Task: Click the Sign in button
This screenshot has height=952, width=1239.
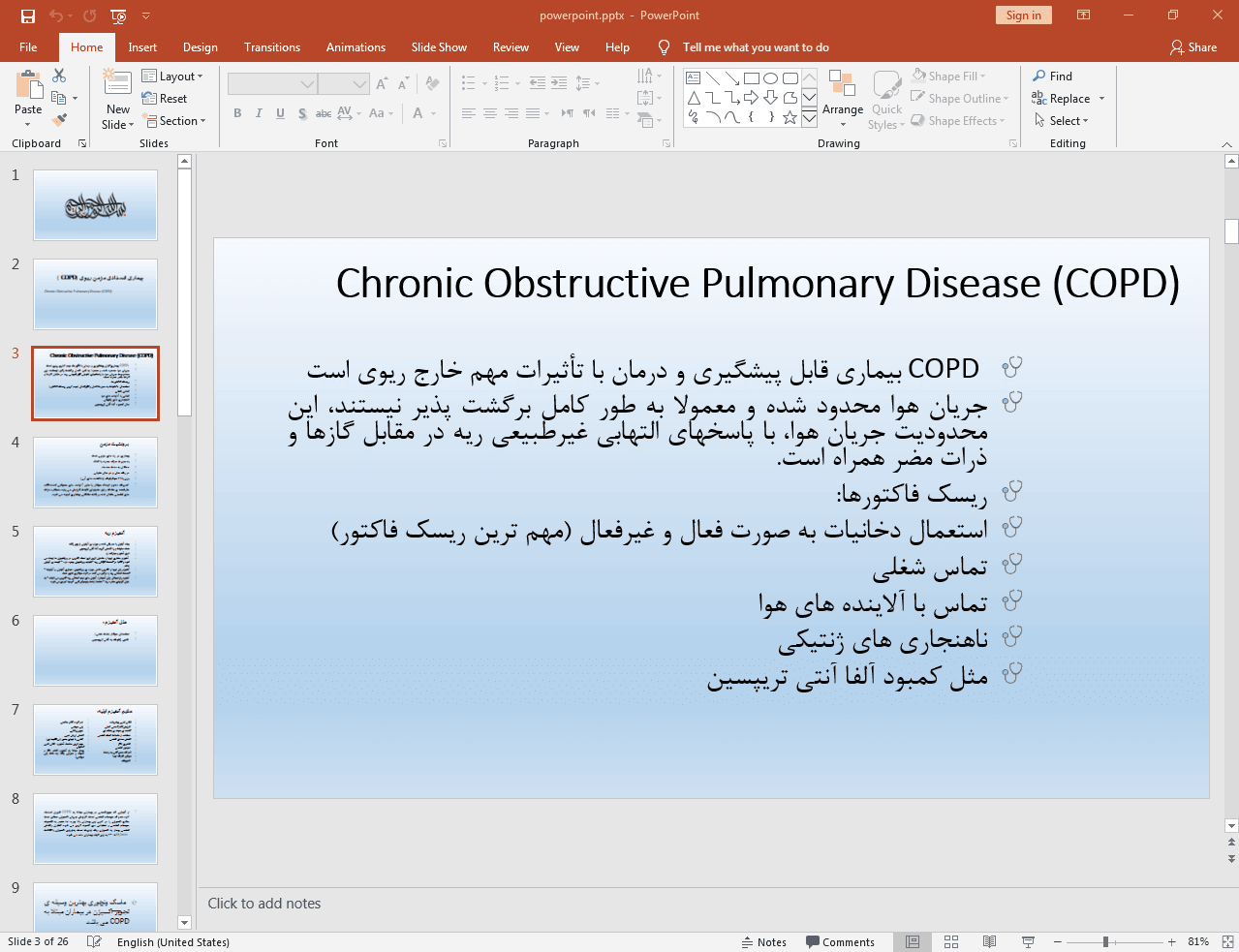Action: pyautogui.click(x=1023, y=15)
